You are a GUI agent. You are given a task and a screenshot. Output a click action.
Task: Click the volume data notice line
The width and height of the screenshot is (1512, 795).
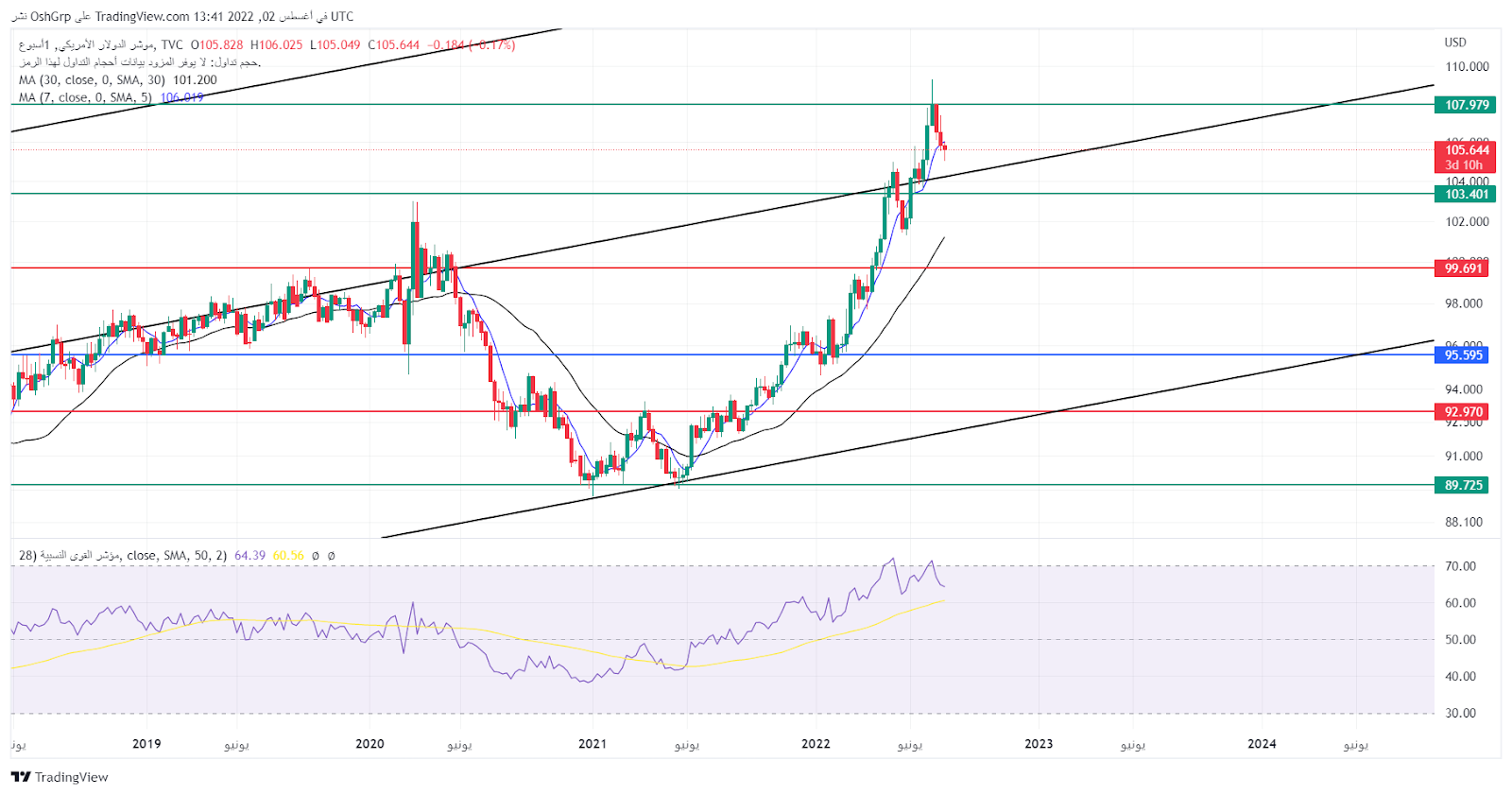140,62
